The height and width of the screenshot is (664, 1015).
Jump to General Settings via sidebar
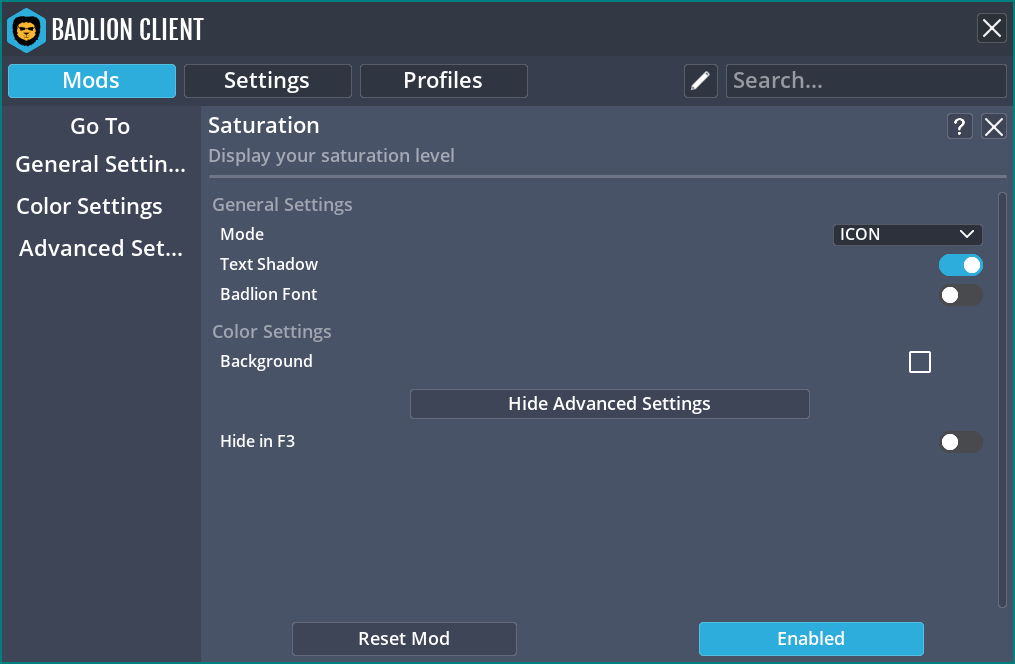click(99, 164)
